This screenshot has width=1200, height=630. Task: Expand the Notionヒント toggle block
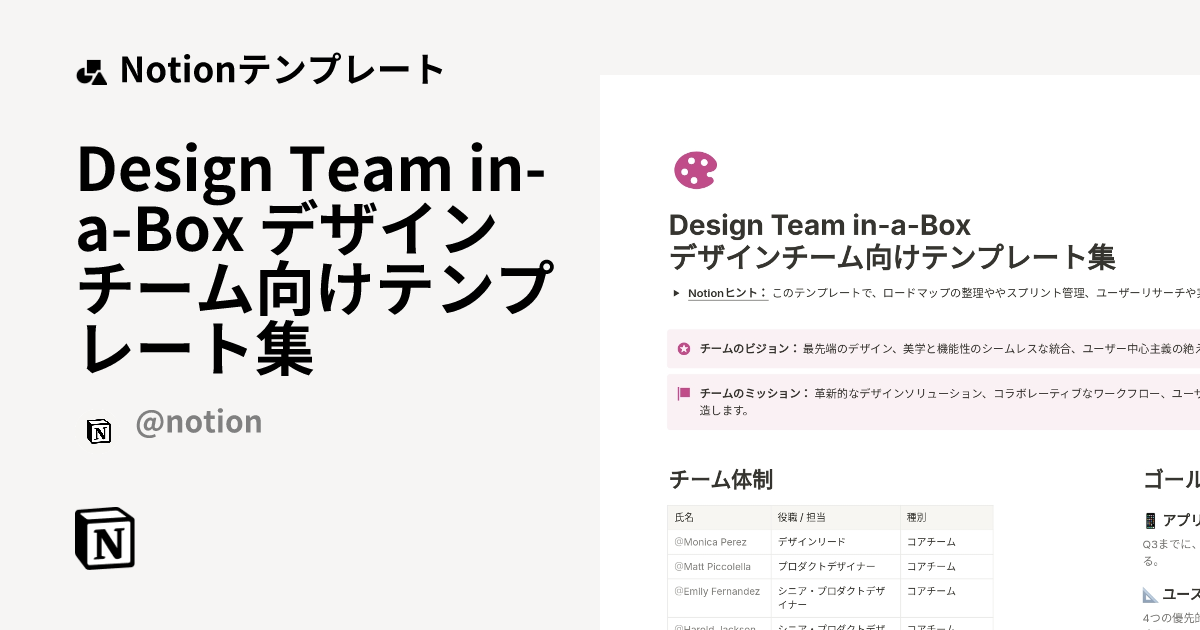click(675, 293)
